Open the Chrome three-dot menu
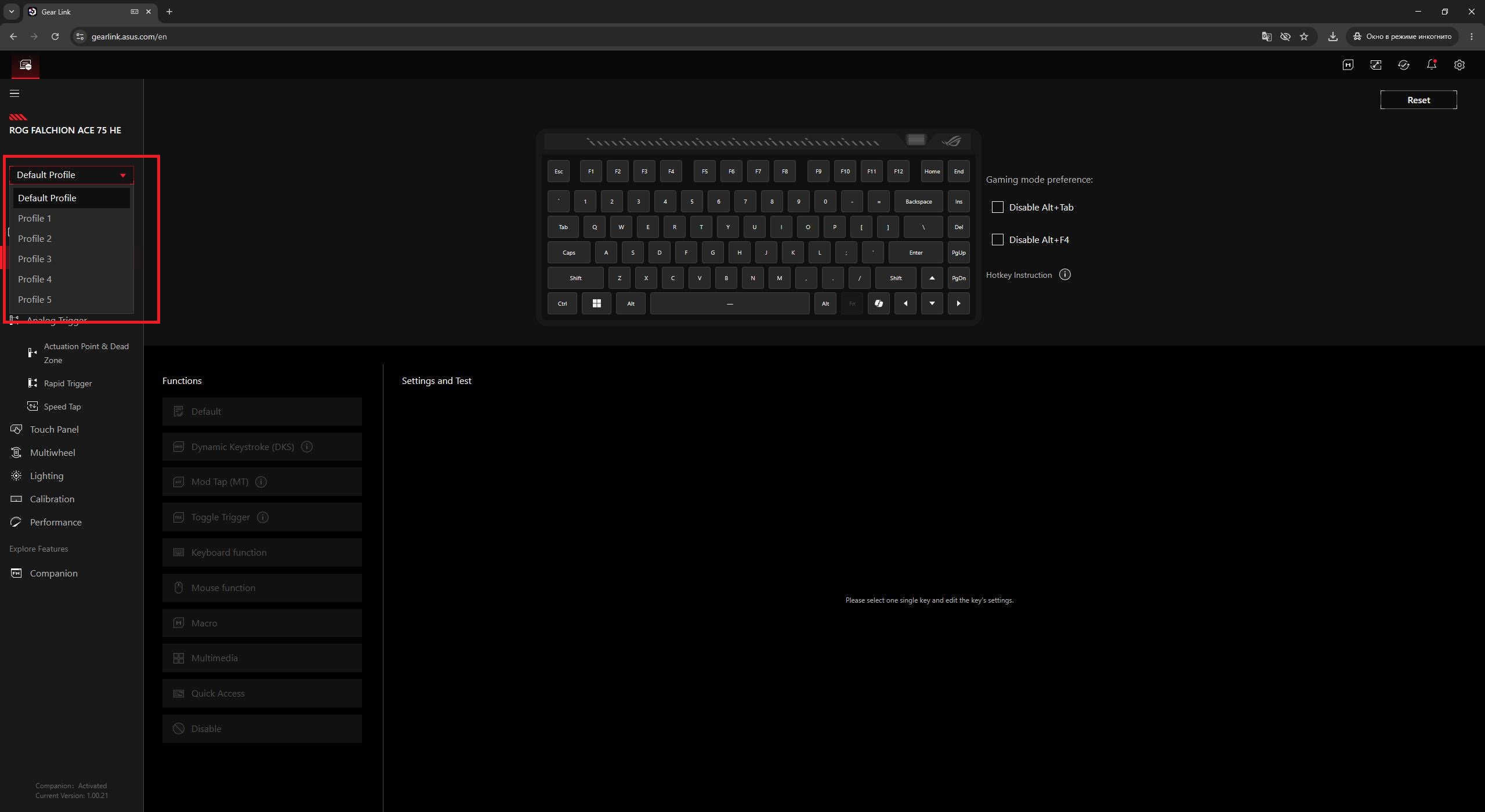Screen dimensions: 1485x812 pyautogui.click(x=1472, y=37)
